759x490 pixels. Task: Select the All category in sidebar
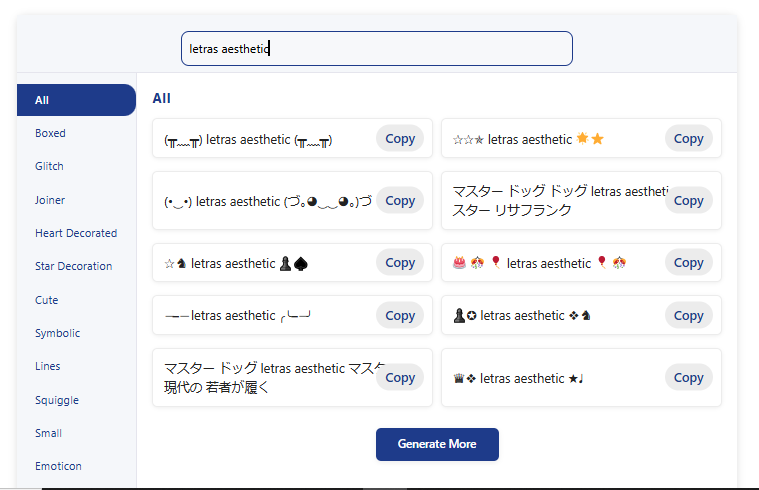coord(76,100)
